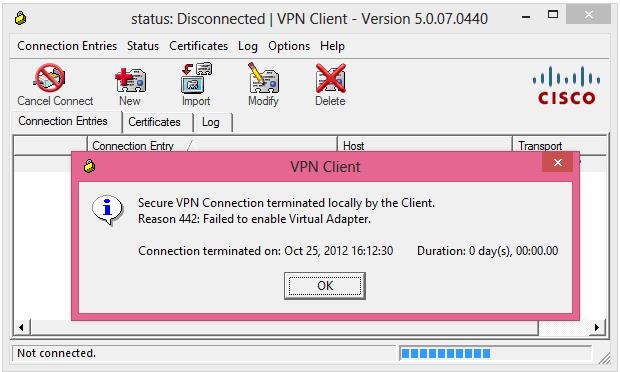
Task: Click the Modify connection entry icon
Action: tap(263, 78)
